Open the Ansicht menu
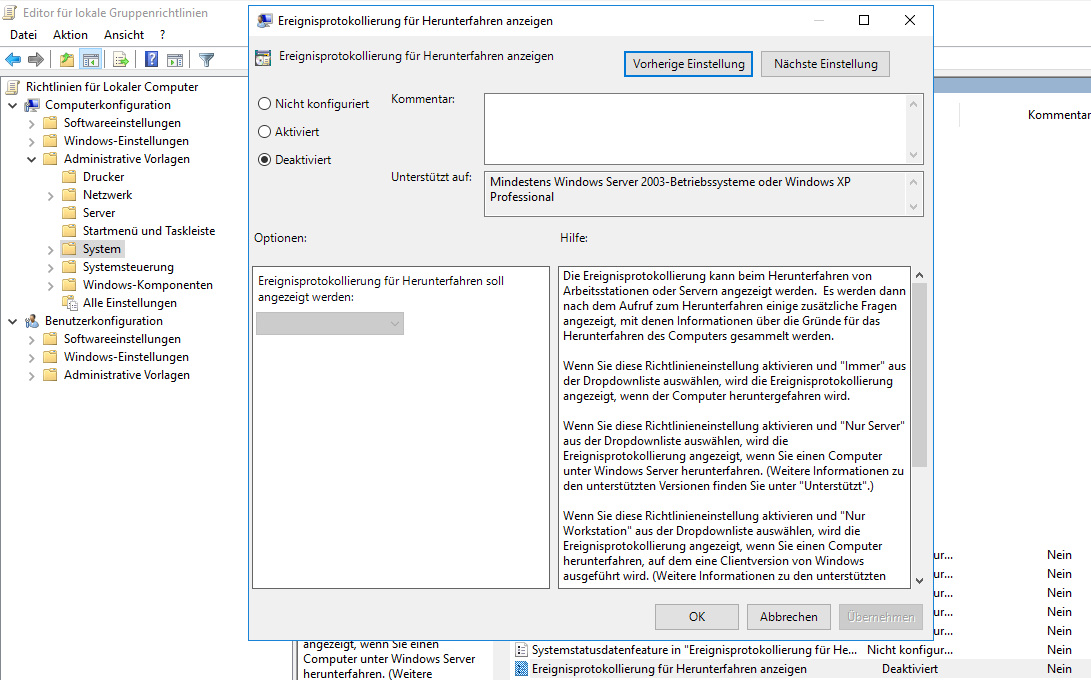The image size is (1091, 680). (x=124, y=35)
